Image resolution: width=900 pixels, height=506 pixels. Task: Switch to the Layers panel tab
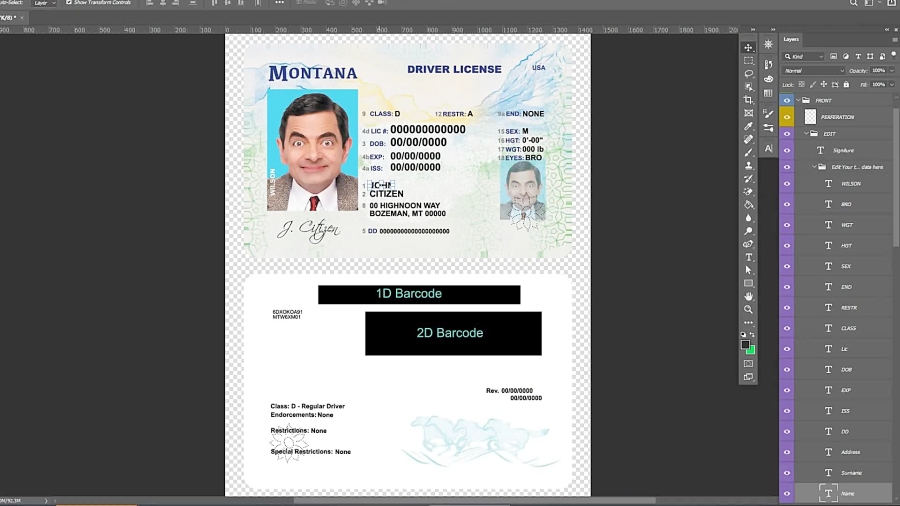pos(791,39)
